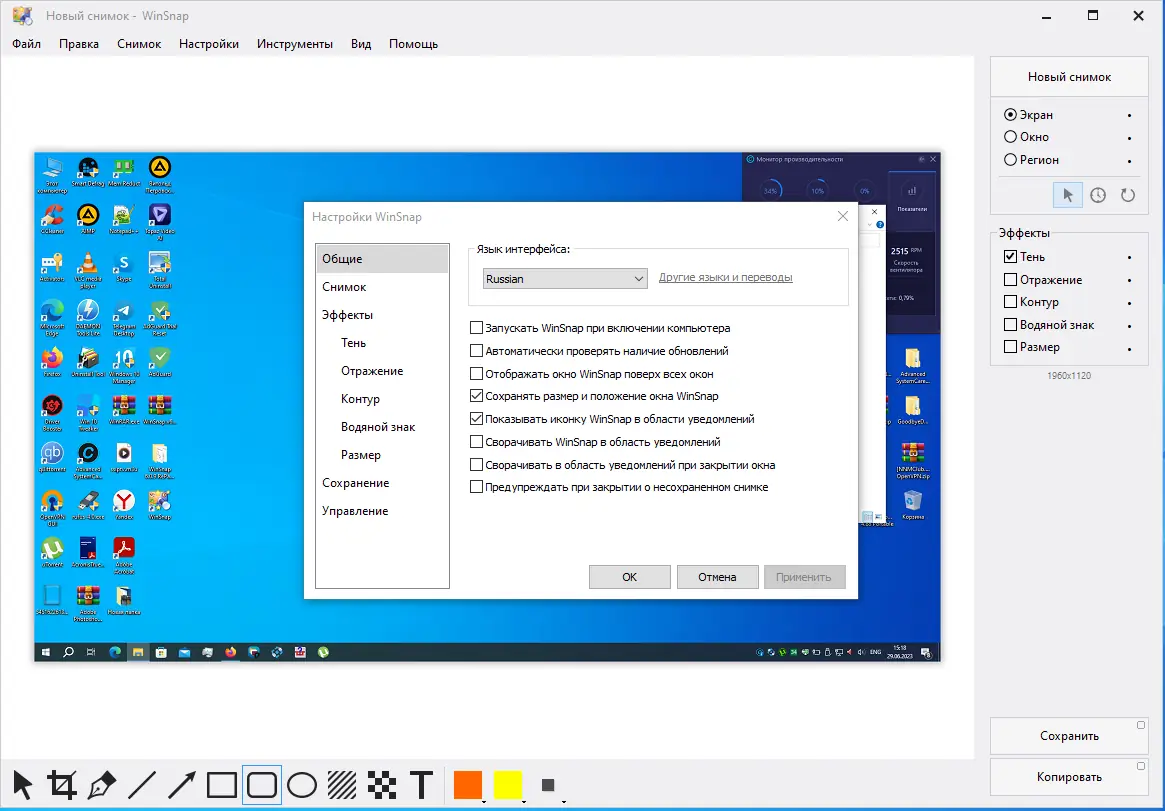This screenshot has height=811, width=1165.
Task: Select the Arrow line tool
Action: tap(182, 784)
